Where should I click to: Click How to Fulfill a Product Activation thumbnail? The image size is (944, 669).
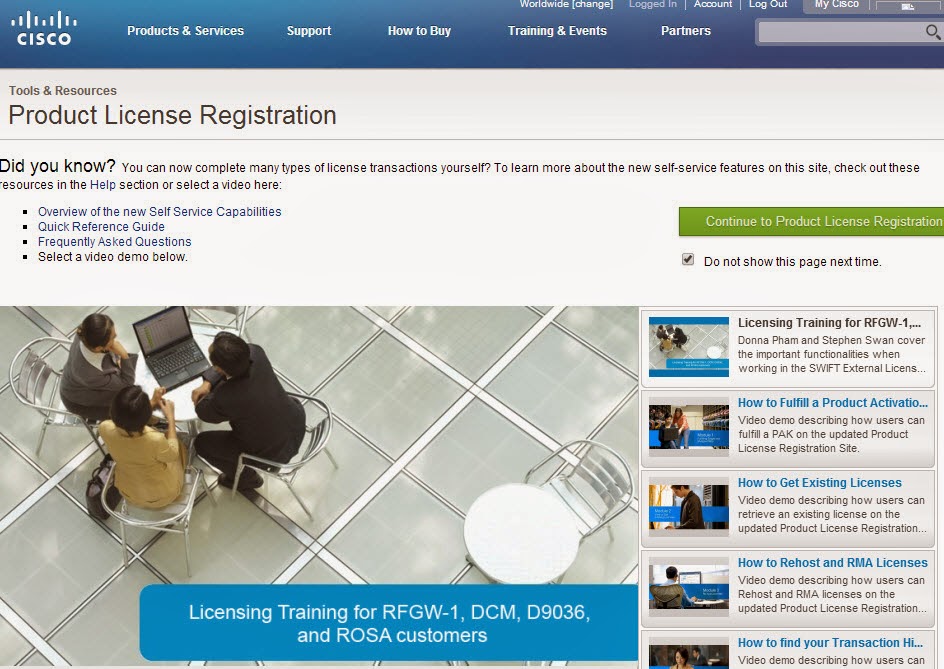click(689, 427)
